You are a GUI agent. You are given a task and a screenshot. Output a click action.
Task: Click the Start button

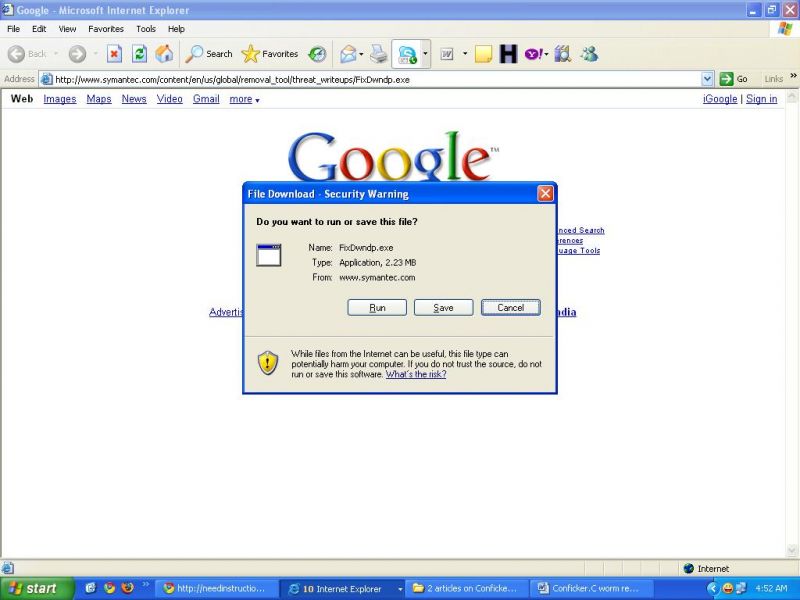point(37,588)
